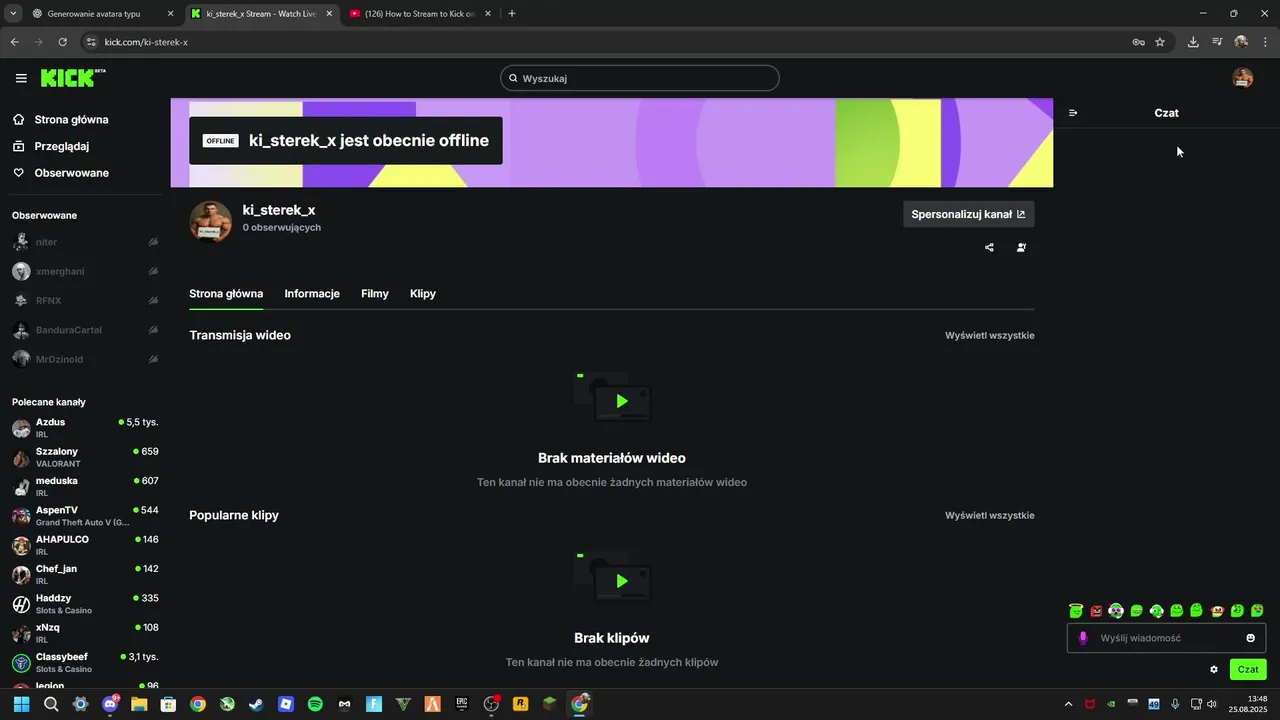Open followed channel xmerghani
Screen dimensions: 1280x720
point(85,271)
